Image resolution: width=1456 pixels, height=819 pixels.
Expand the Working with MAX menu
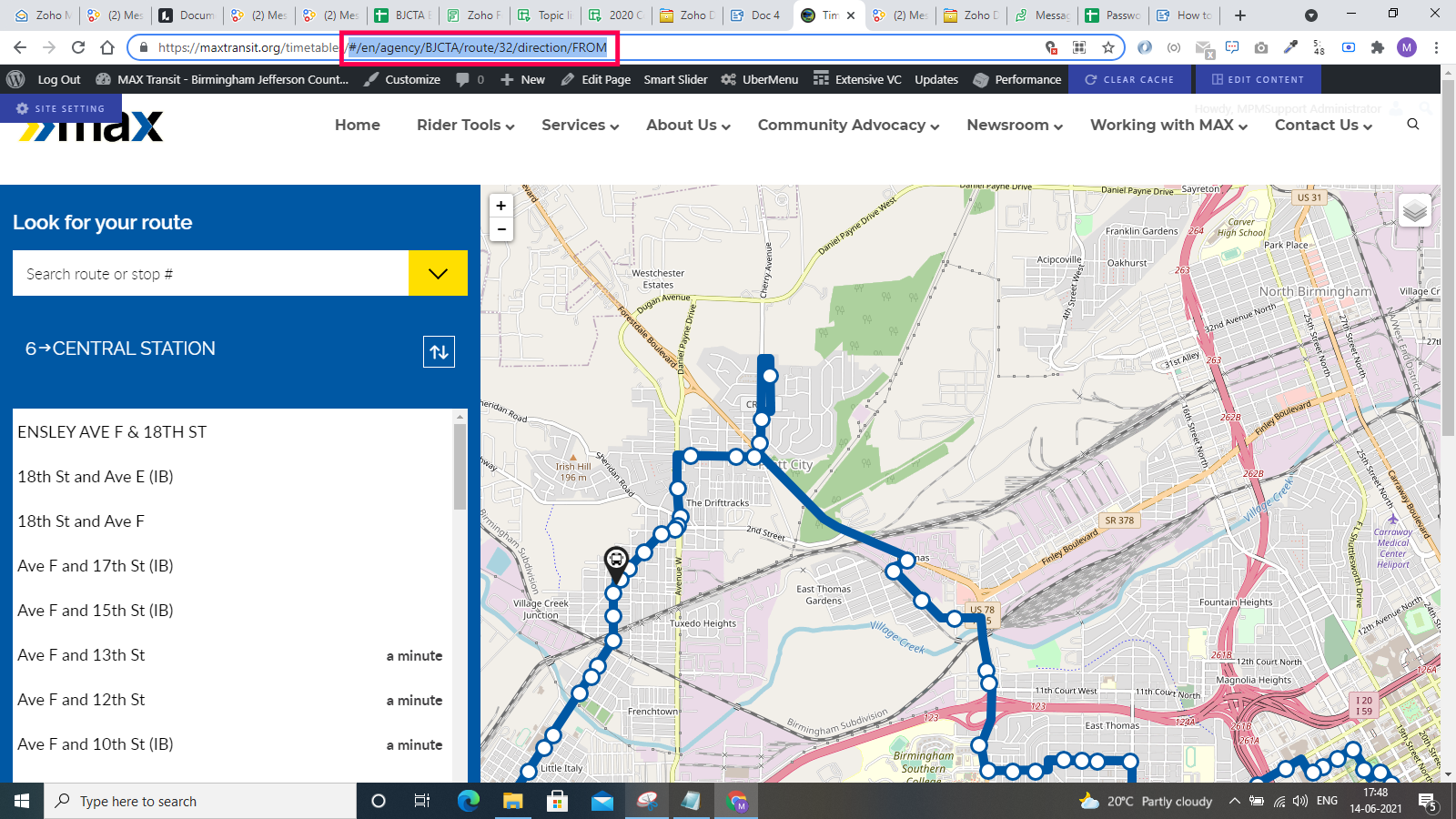(x=1168, y=126)
